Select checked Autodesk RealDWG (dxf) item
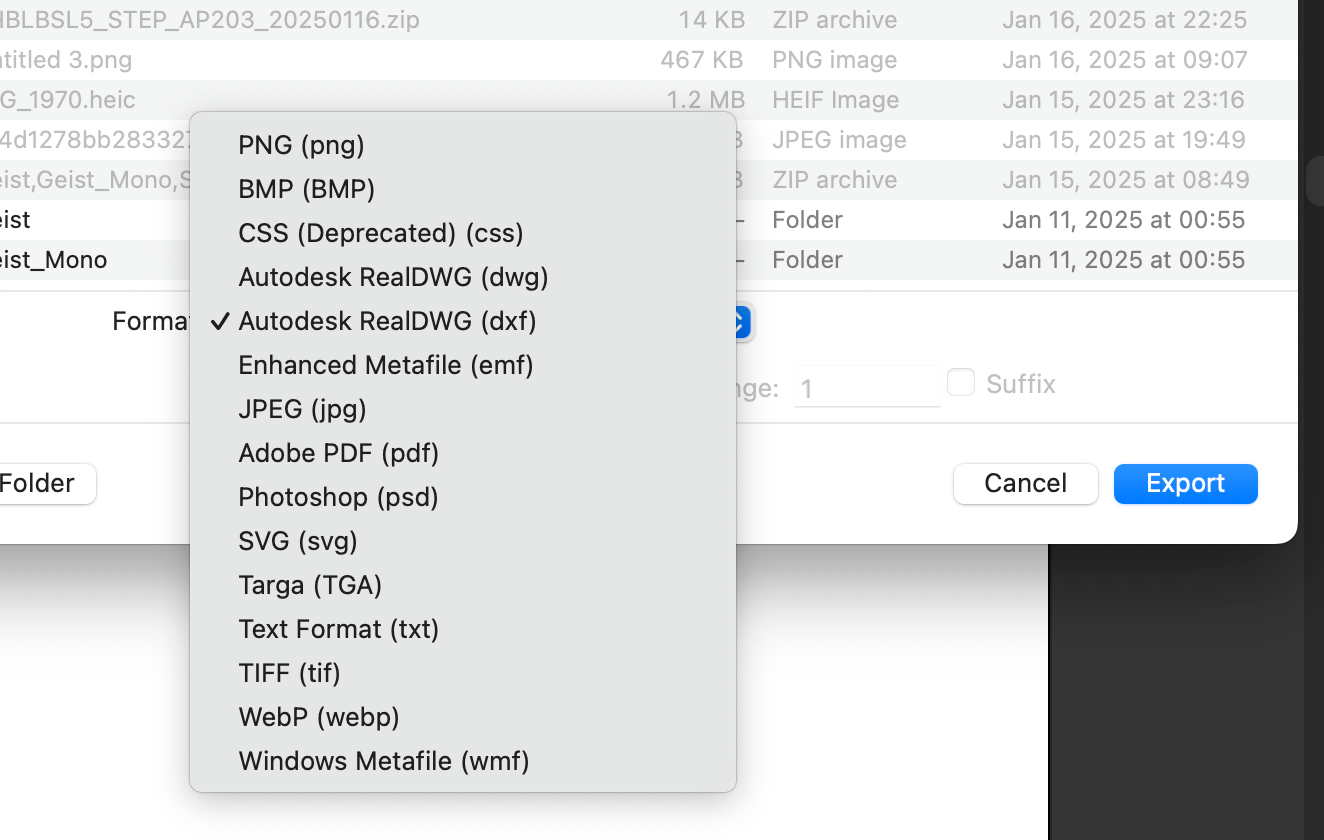 tap(387, 321)
